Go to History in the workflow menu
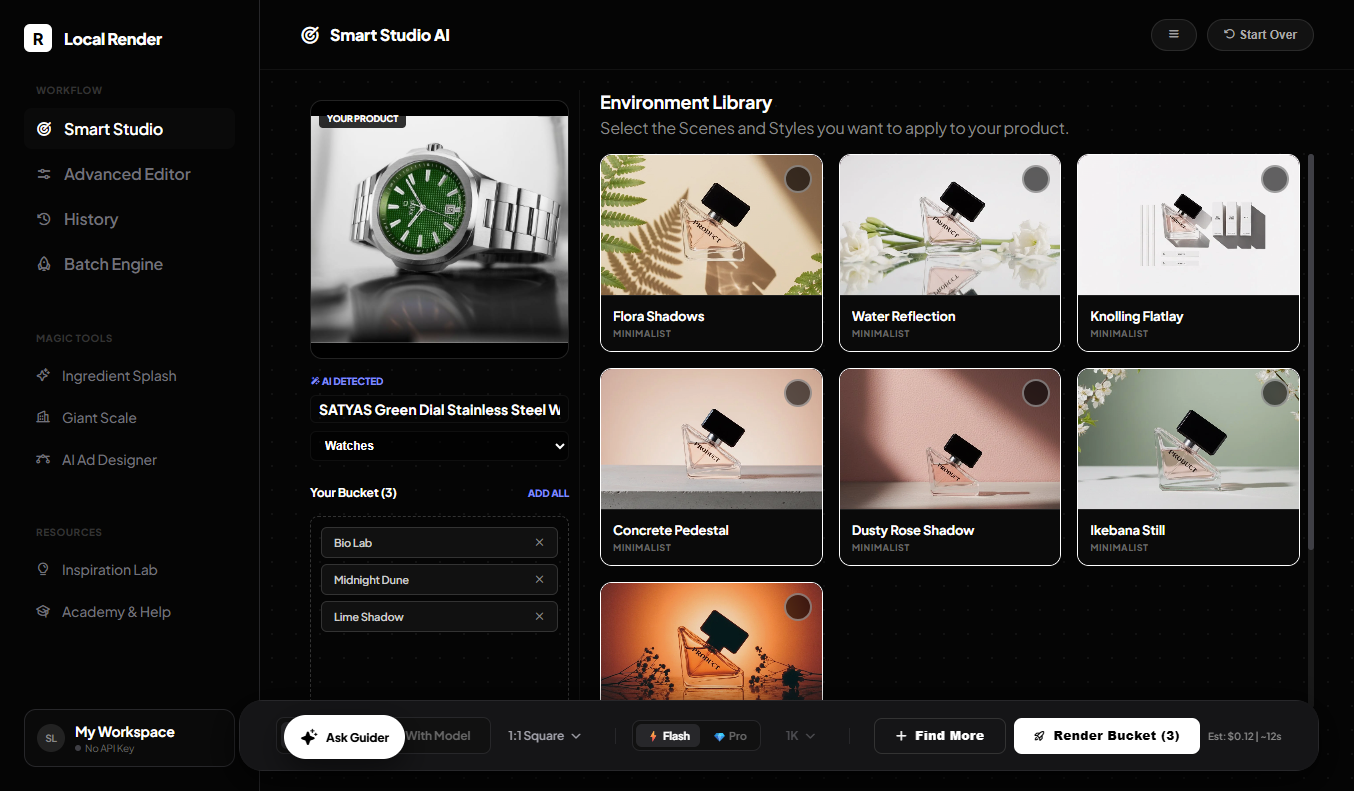The height and width of the screenshot is (791, 1354). pos(90,220)
